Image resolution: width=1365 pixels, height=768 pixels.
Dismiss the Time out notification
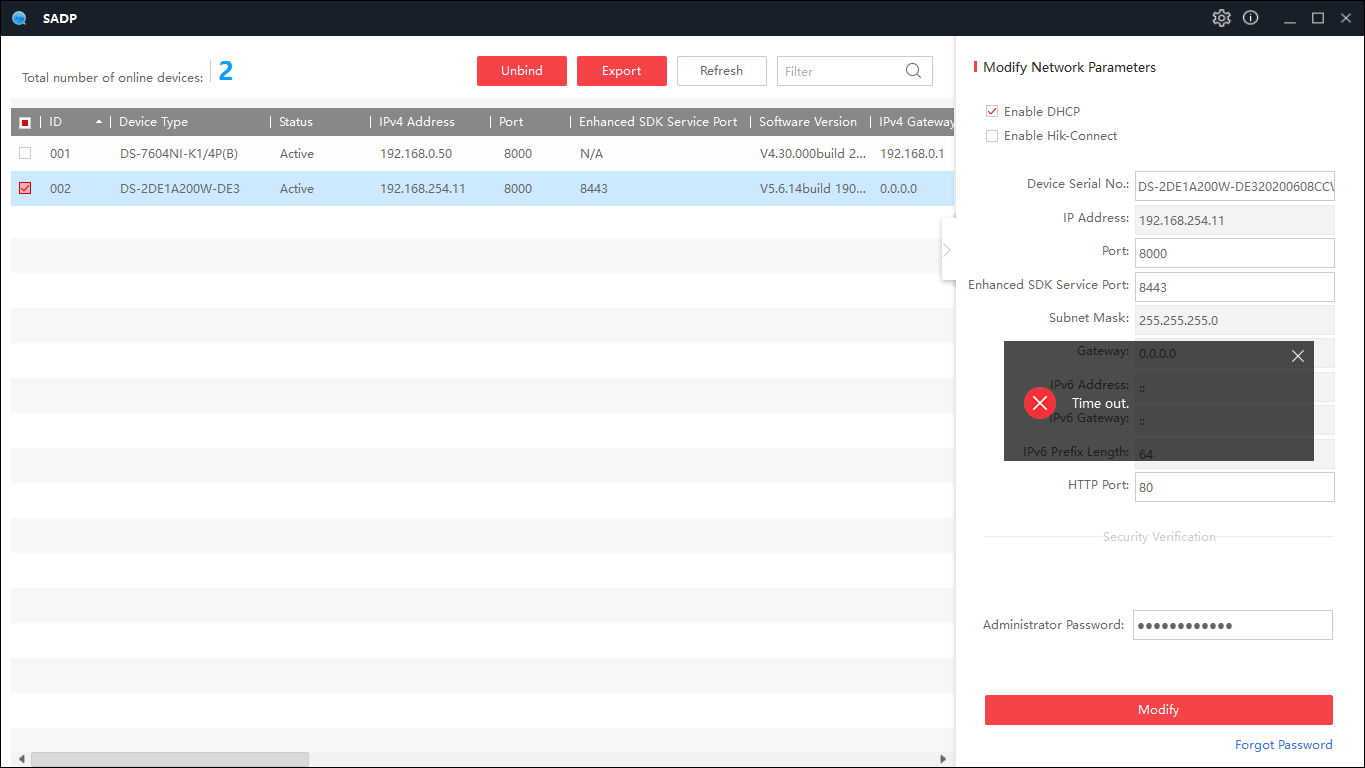pos(1298,356)
